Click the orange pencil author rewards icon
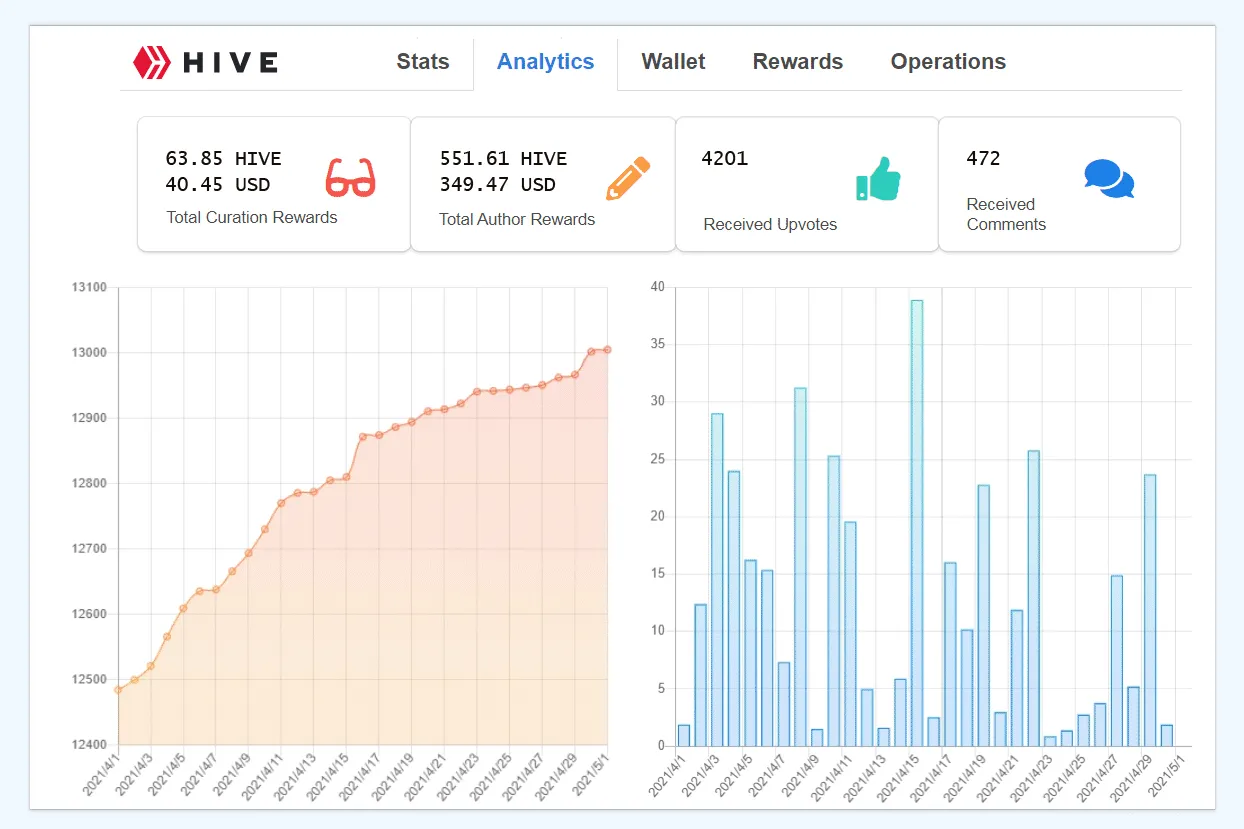1244x829 pixels. click(x=628, y=178)
